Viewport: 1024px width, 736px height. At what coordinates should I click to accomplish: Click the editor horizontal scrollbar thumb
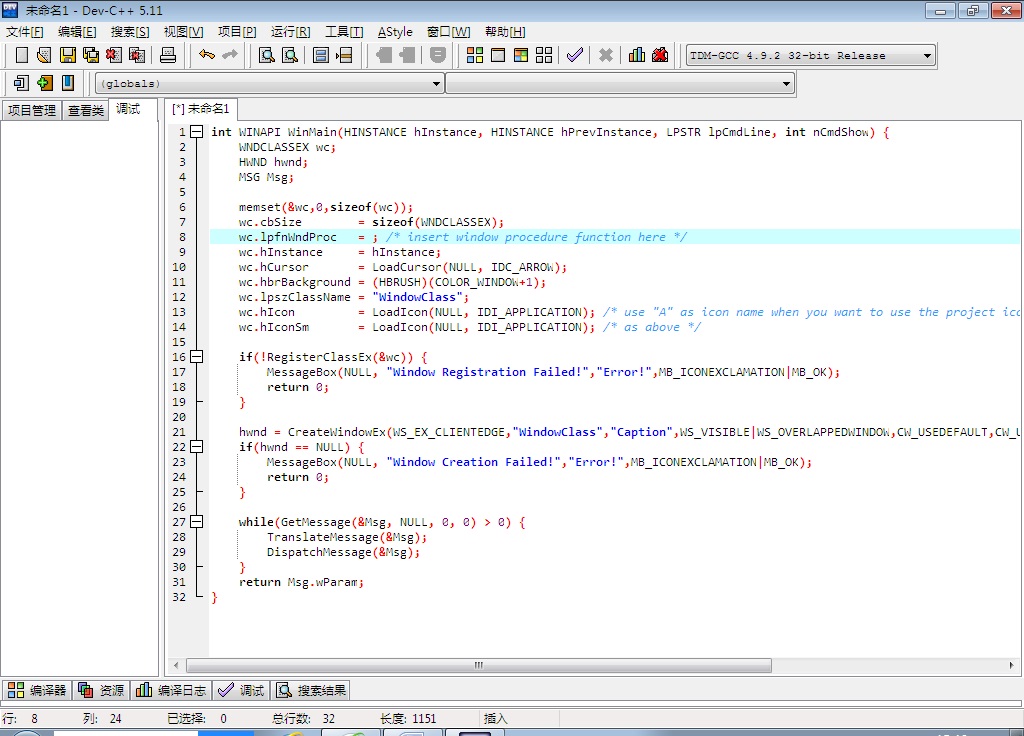[478, 665]
